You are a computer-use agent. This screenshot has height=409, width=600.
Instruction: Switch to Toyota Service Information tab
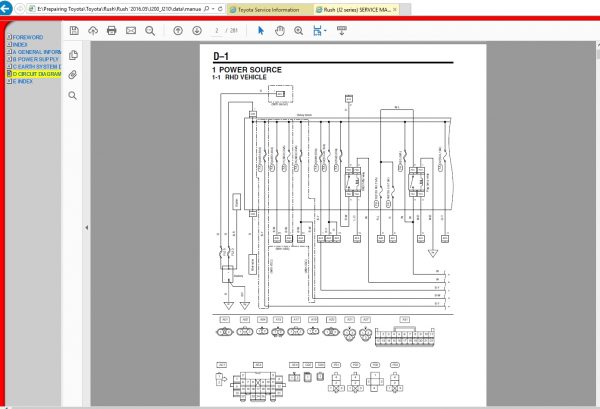[269, 10]
